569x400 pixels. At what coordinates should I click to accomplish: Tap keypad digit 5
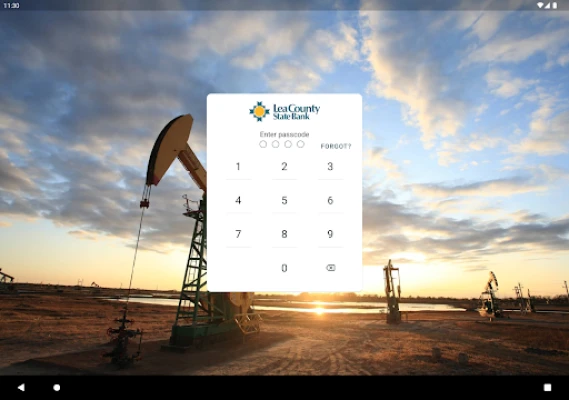[x=284, y=200]
